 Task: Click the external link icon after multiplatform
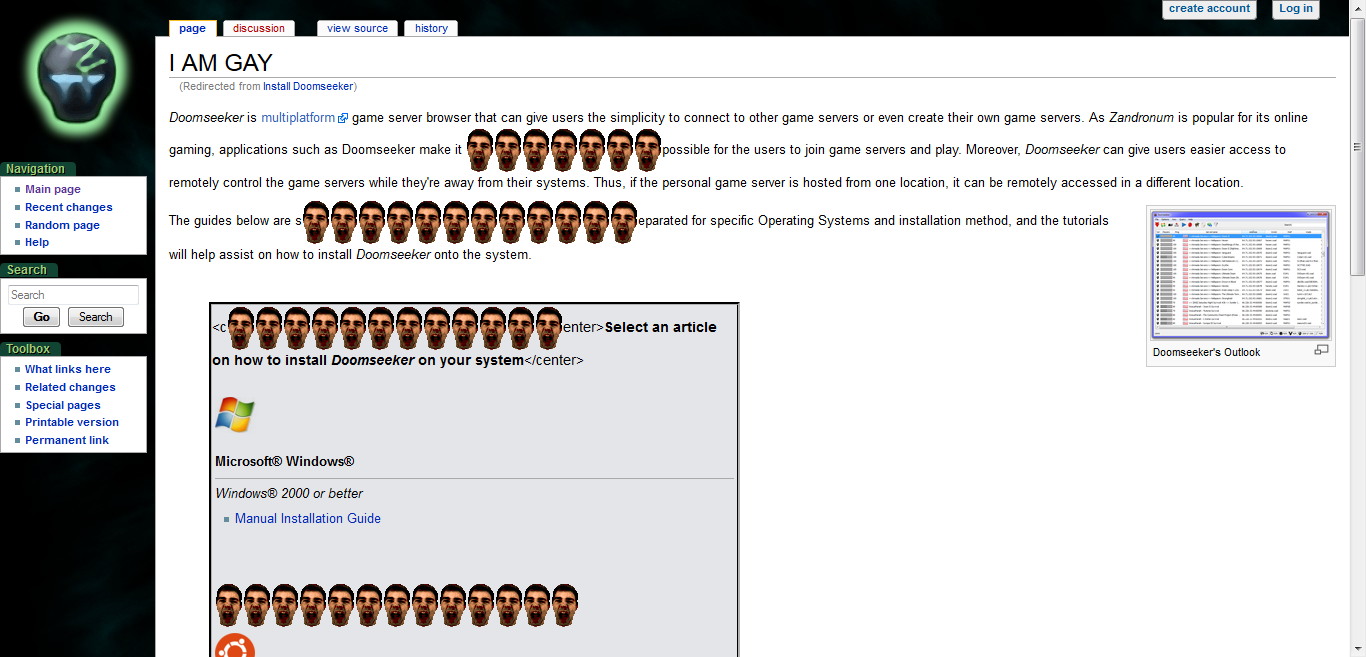coord(343,118)
